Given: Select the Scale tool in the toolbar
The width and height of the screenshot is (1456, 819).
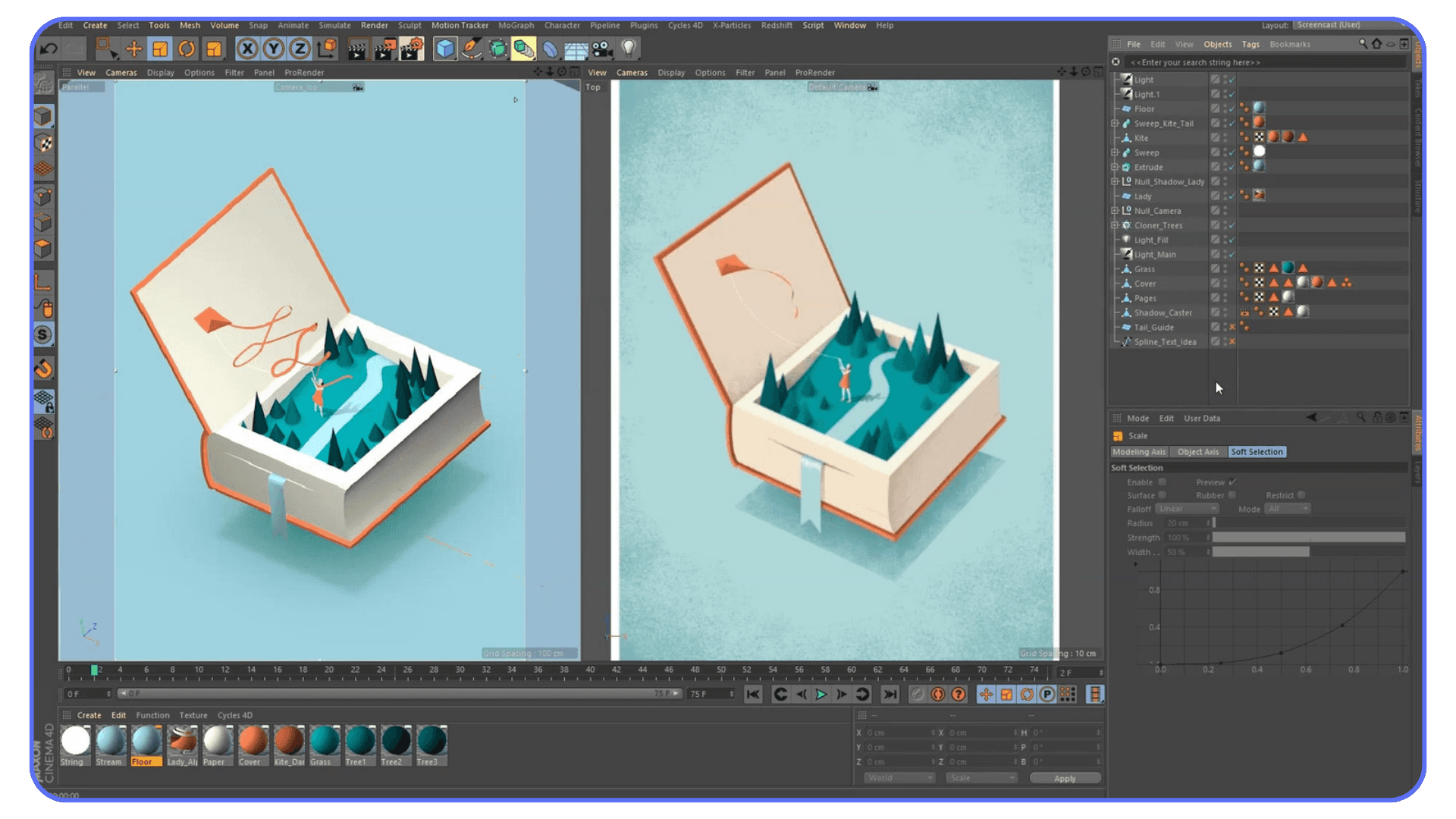Looking at the screenshot, I should coord(160,49).
